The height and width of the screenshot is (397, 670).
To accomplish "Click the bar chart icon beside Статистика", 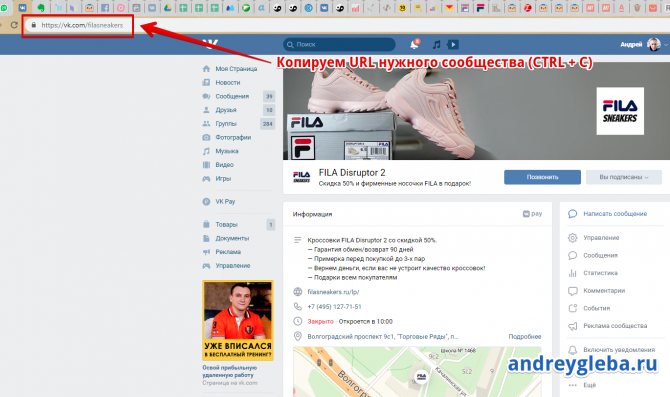I will [x=573, y=273].
